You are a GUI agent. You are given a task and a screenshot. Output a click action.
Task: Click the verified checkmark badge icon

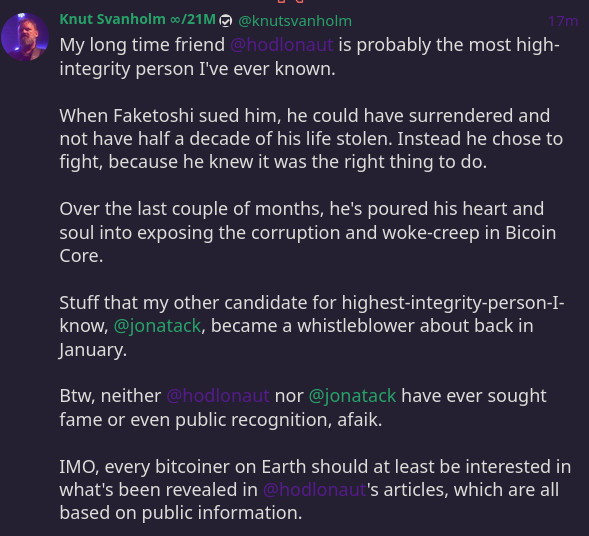(x=226, y=21)
